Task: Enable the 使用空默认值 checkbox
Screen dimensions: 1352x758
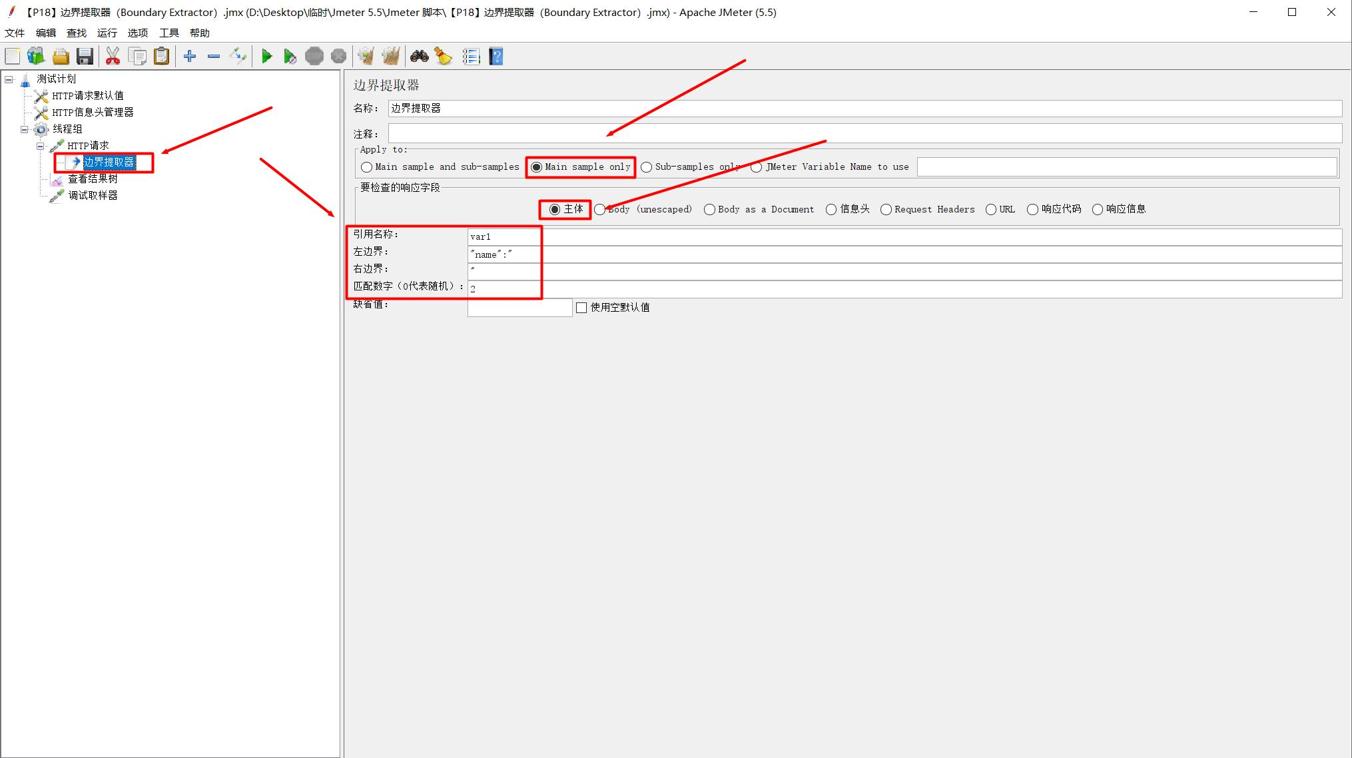Action: [581, 308]
